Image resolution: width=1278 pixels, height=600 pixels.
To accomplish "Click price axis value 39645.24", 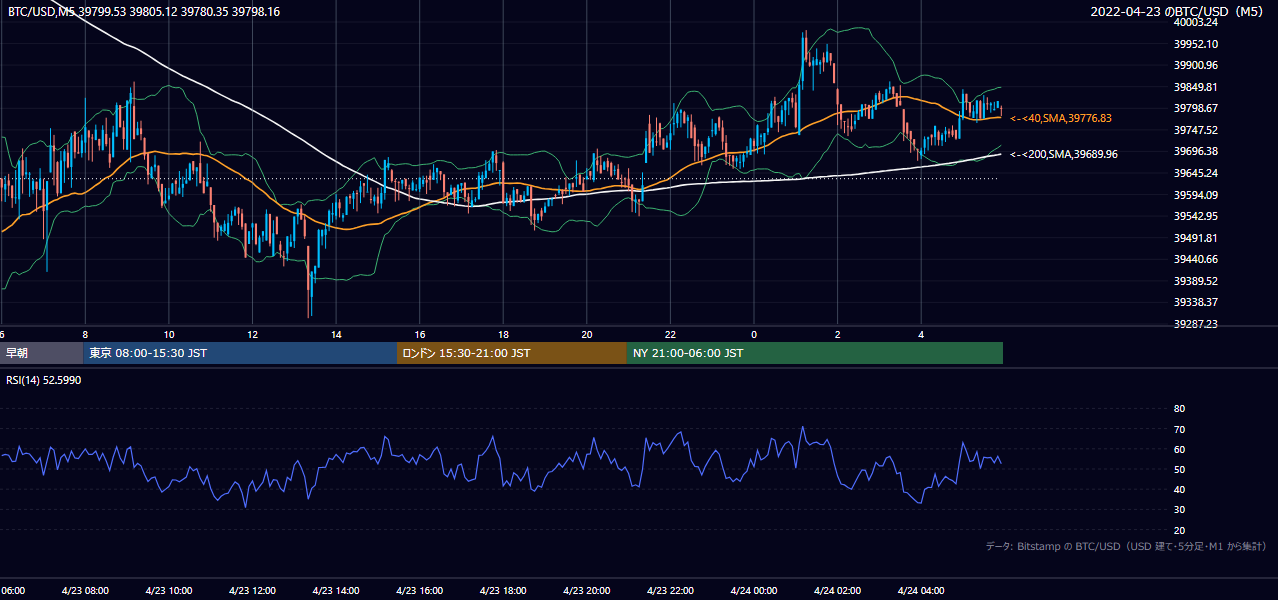I will tap(1195, 173).
